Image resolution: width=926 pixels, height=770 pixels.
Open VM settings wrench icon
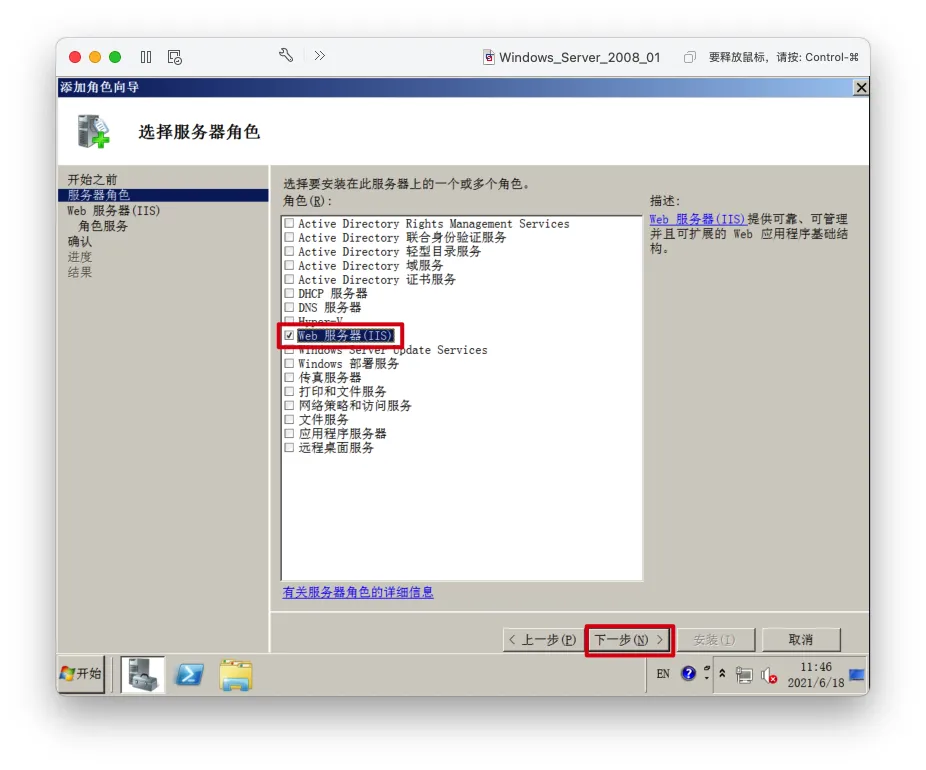pos(286,56)
